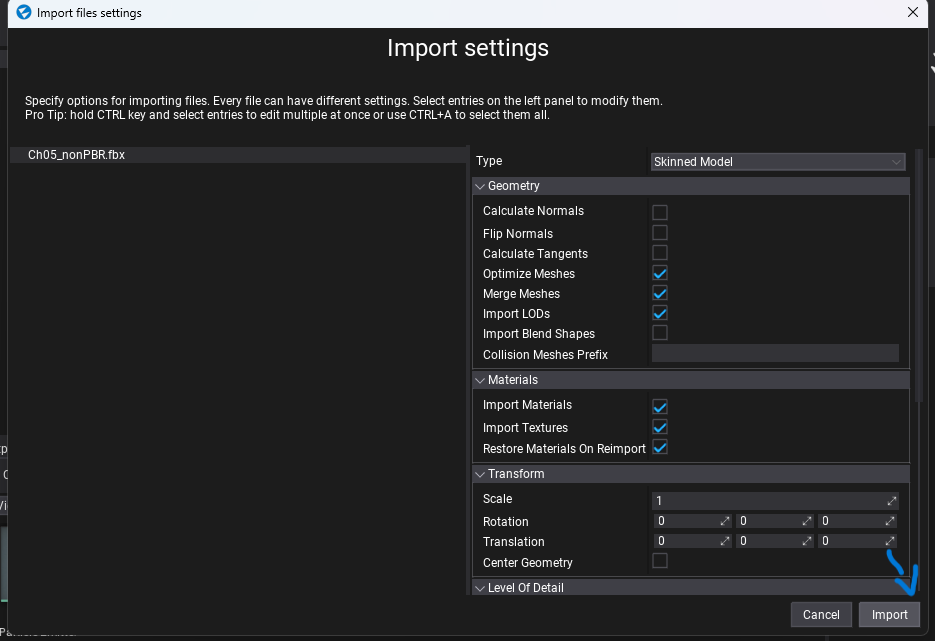
Task: Click the Cancel button
Action: (821, 614)
